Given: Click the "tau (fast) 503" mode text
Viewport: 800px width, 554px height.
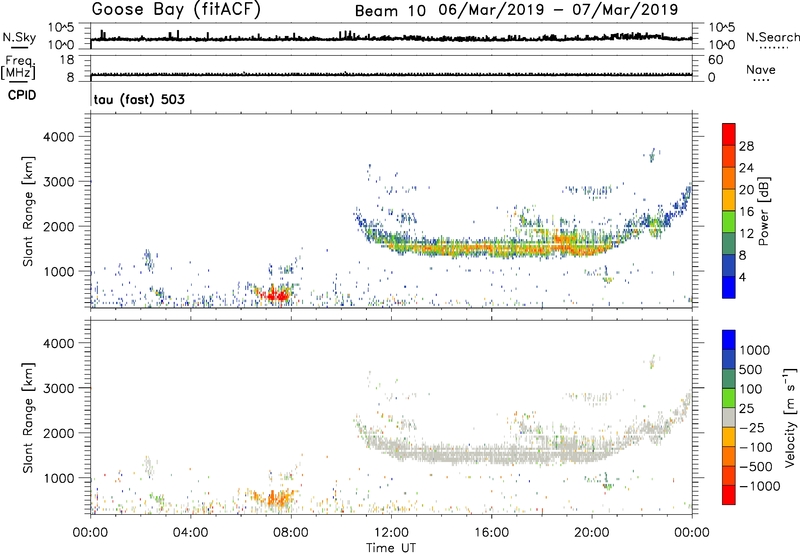Looking at the screenshot, I should click(139, 99).
